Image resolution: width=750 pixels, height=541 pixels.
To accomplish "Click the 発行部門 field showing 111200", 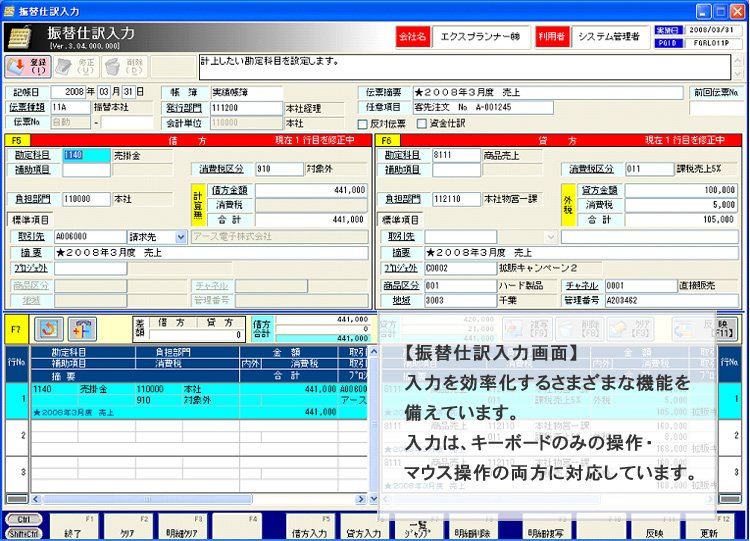I will pyautogui.click(x=246, y=108).
